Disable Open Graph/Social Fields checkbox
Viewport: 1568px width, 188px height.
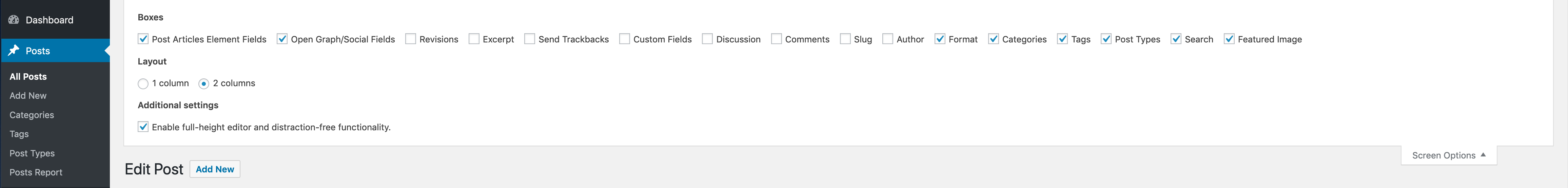tap(282, 39)
